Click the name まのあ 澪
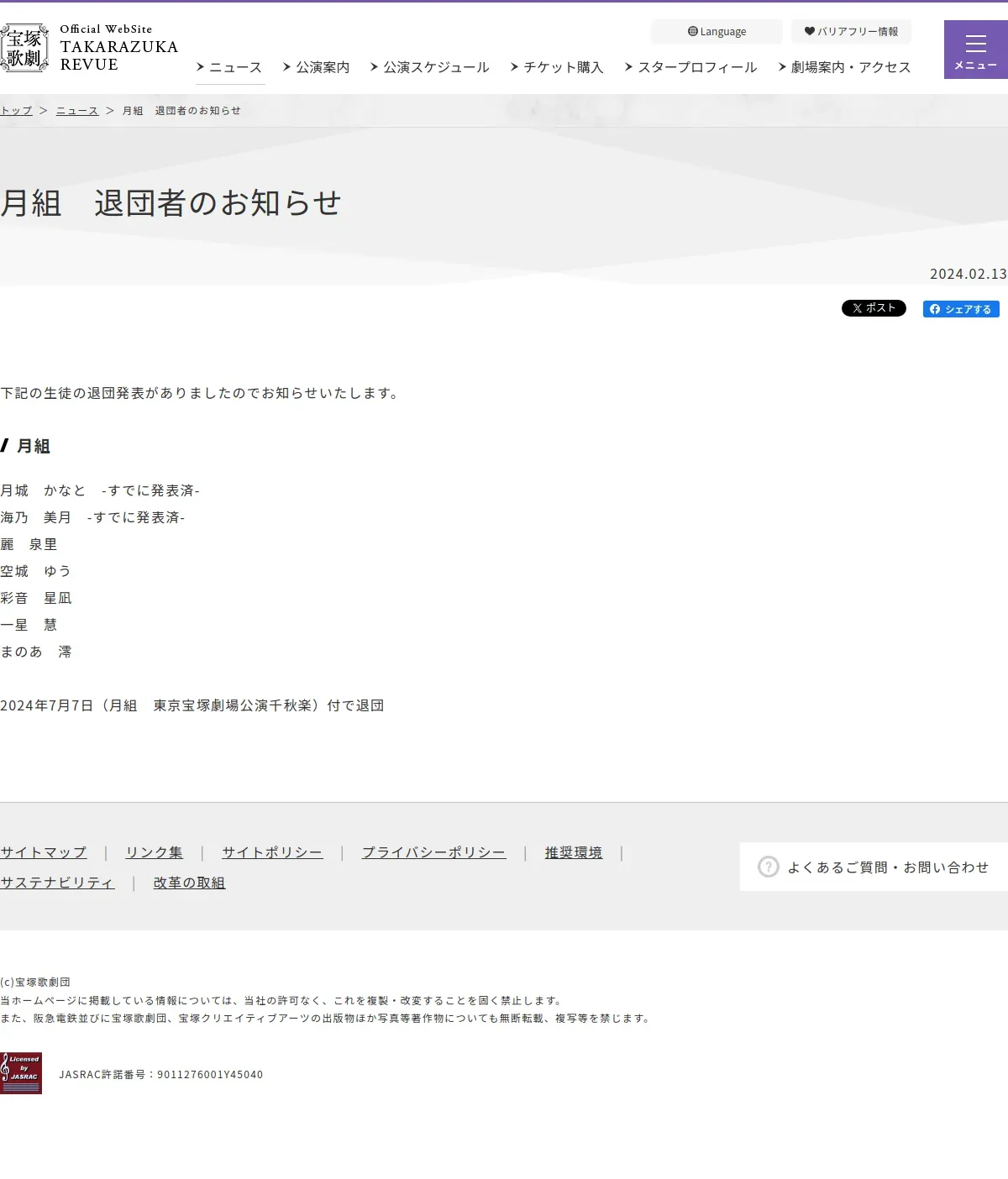 tap(36, 652)
